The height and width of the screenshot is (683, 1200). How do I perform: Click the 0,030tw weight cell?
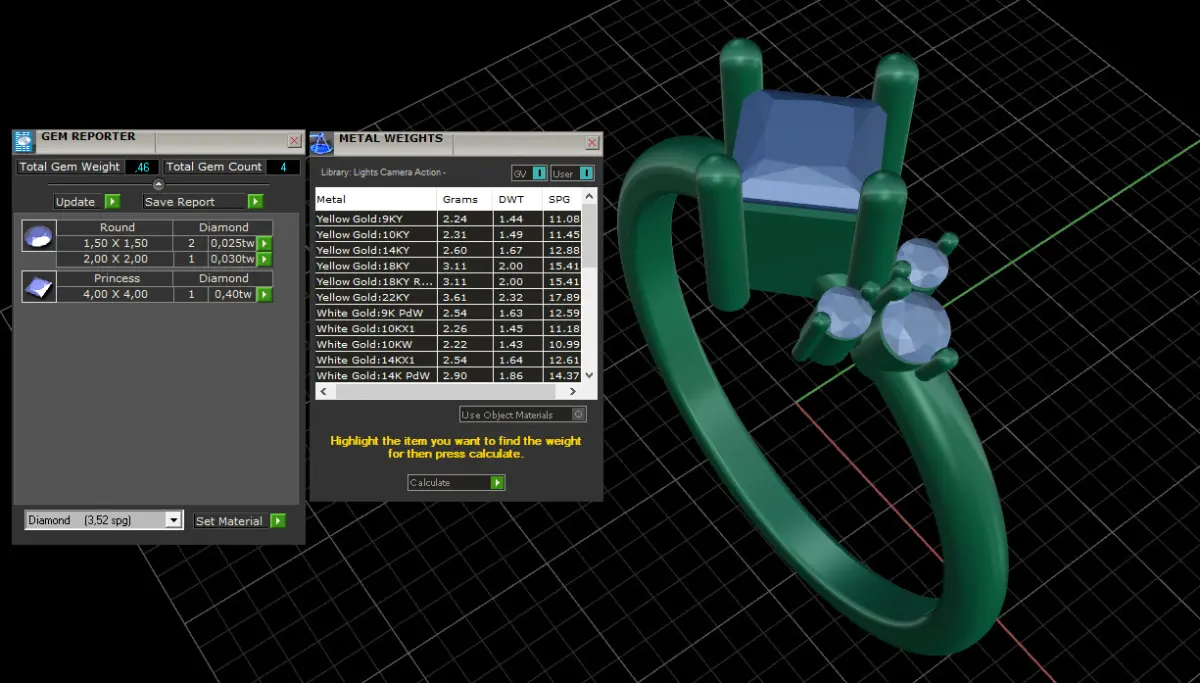tap(232, 259)
